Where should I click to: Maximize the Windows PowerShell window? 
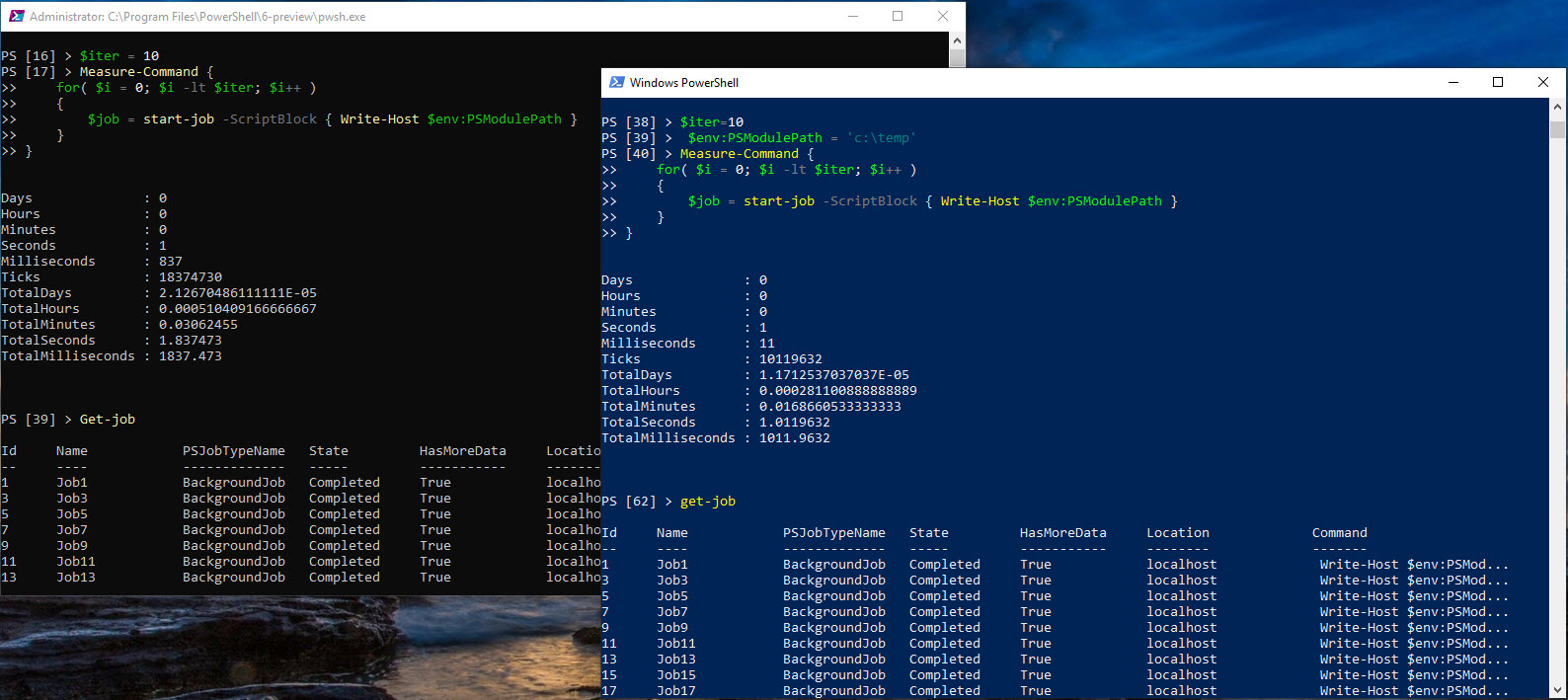1498,82
